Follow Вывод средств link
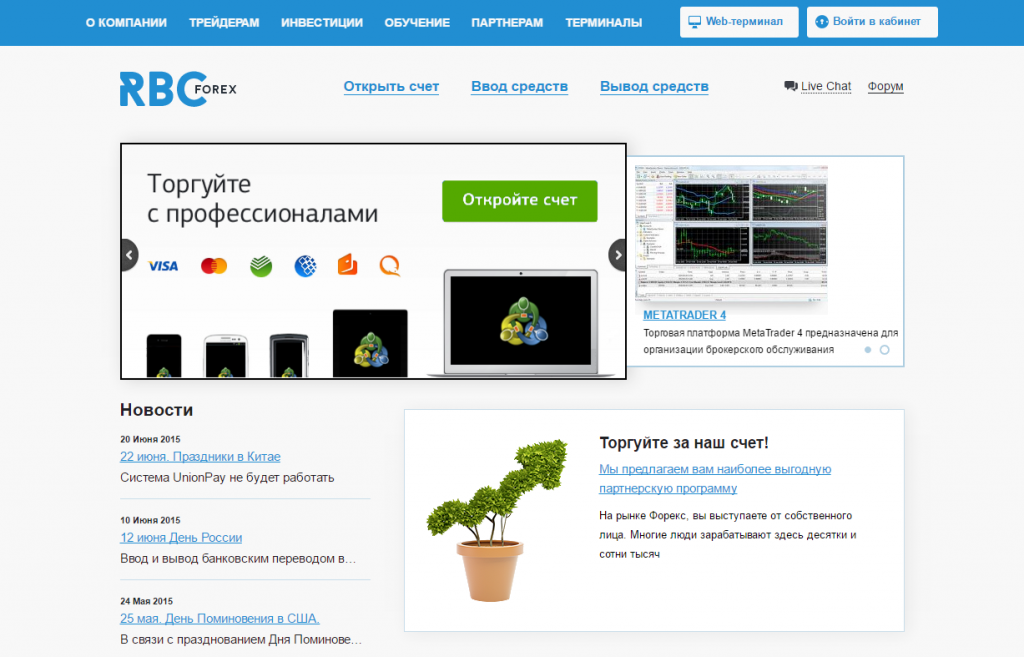 654,86
